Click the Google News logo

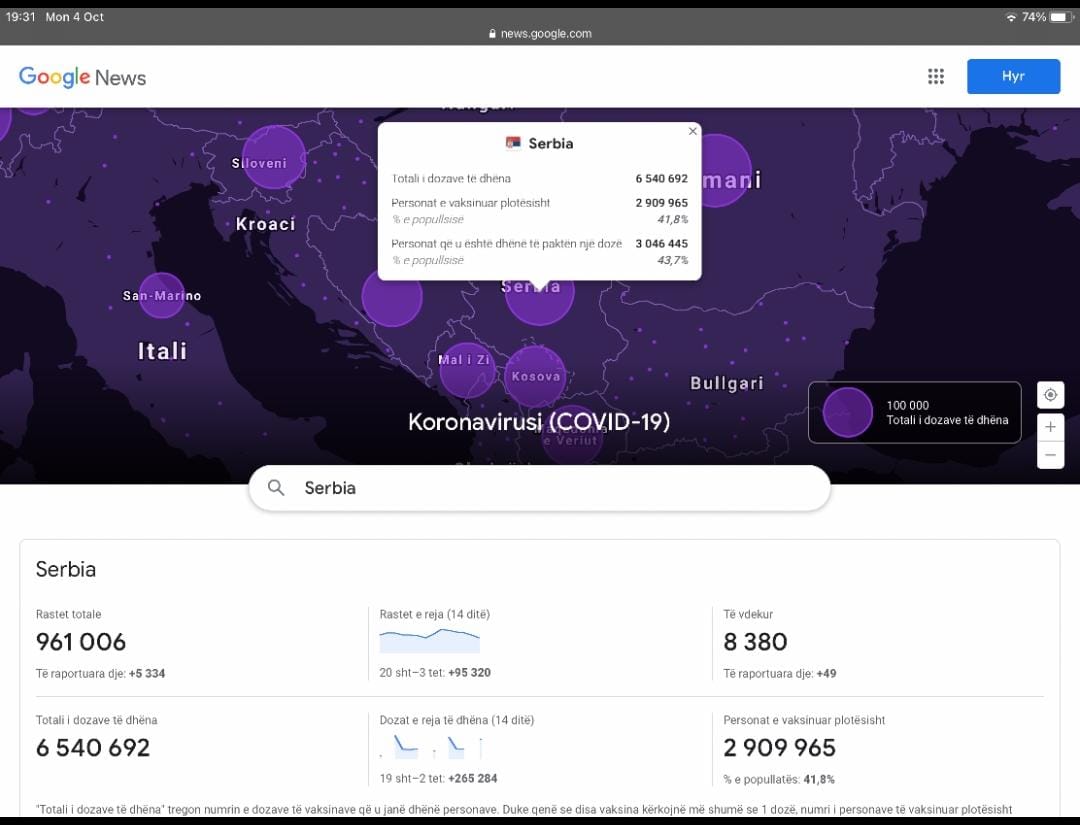(x=82, y=77)
